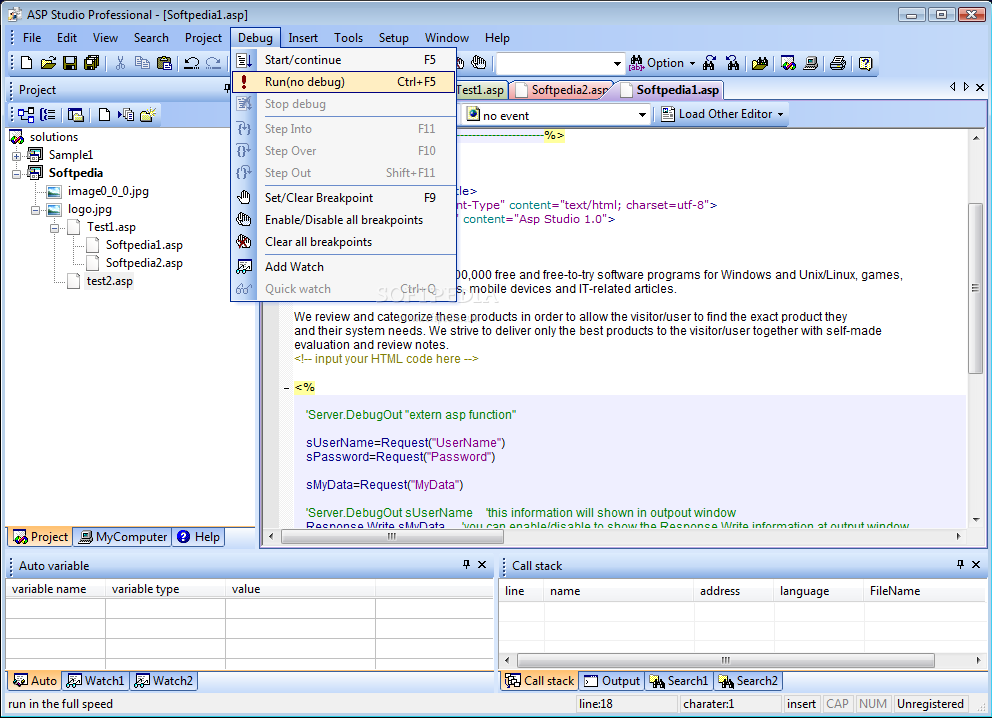Collapse the ASP code block marker
The height and width of the screenshot is (718, 992).
point(286,388)
